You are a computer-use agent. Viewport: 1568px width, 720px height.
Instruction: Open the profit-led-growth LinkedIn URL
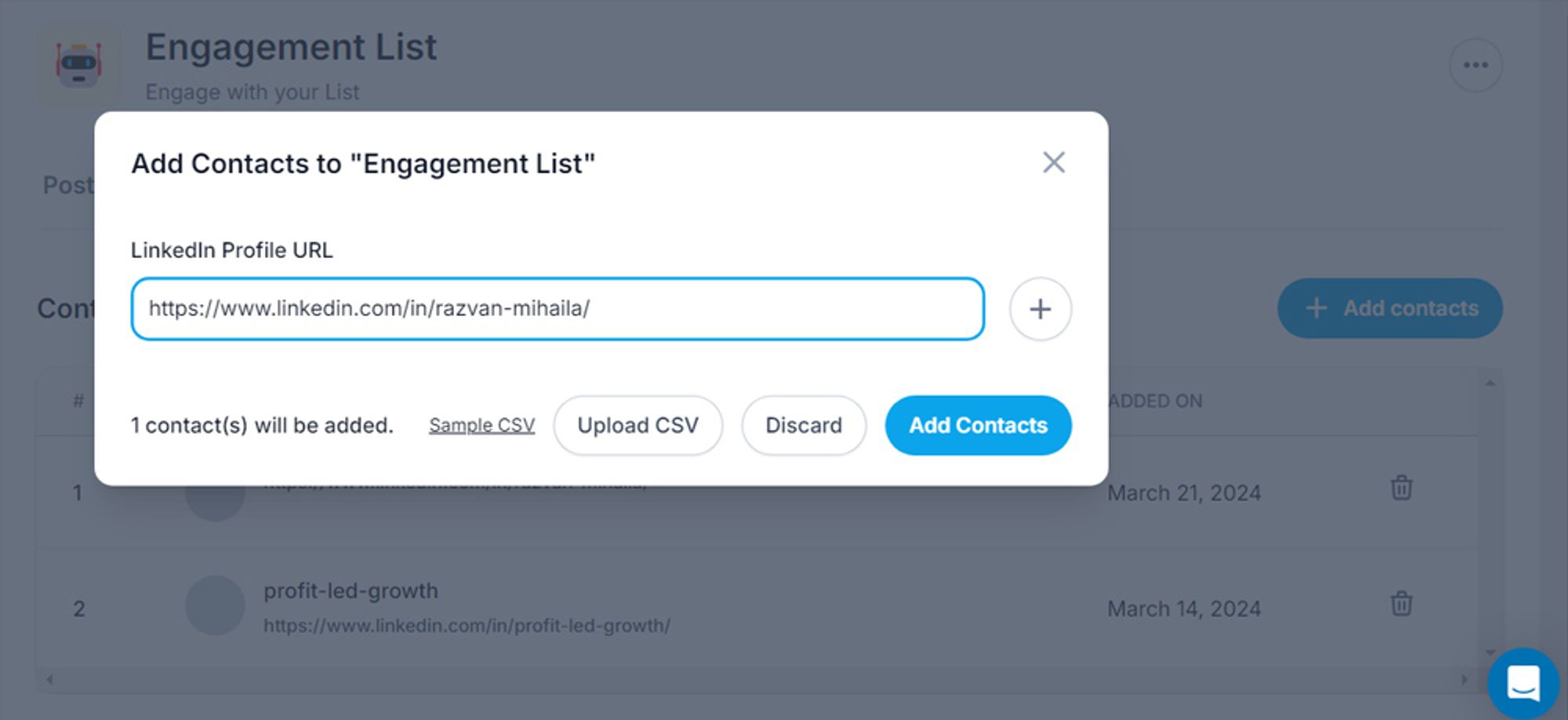point(466,626)
